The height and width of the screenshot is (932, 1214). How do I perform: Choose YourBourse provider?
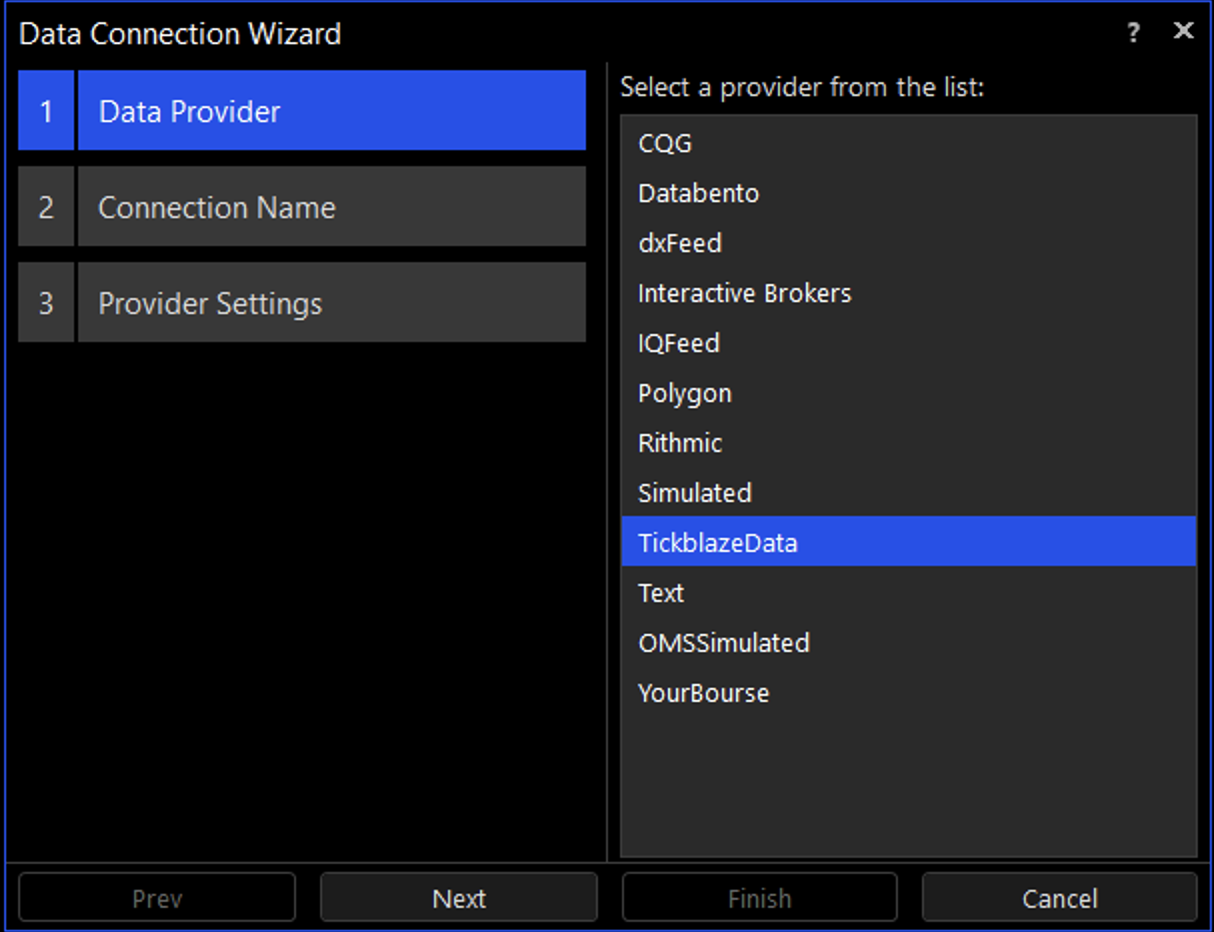[908, 693]
